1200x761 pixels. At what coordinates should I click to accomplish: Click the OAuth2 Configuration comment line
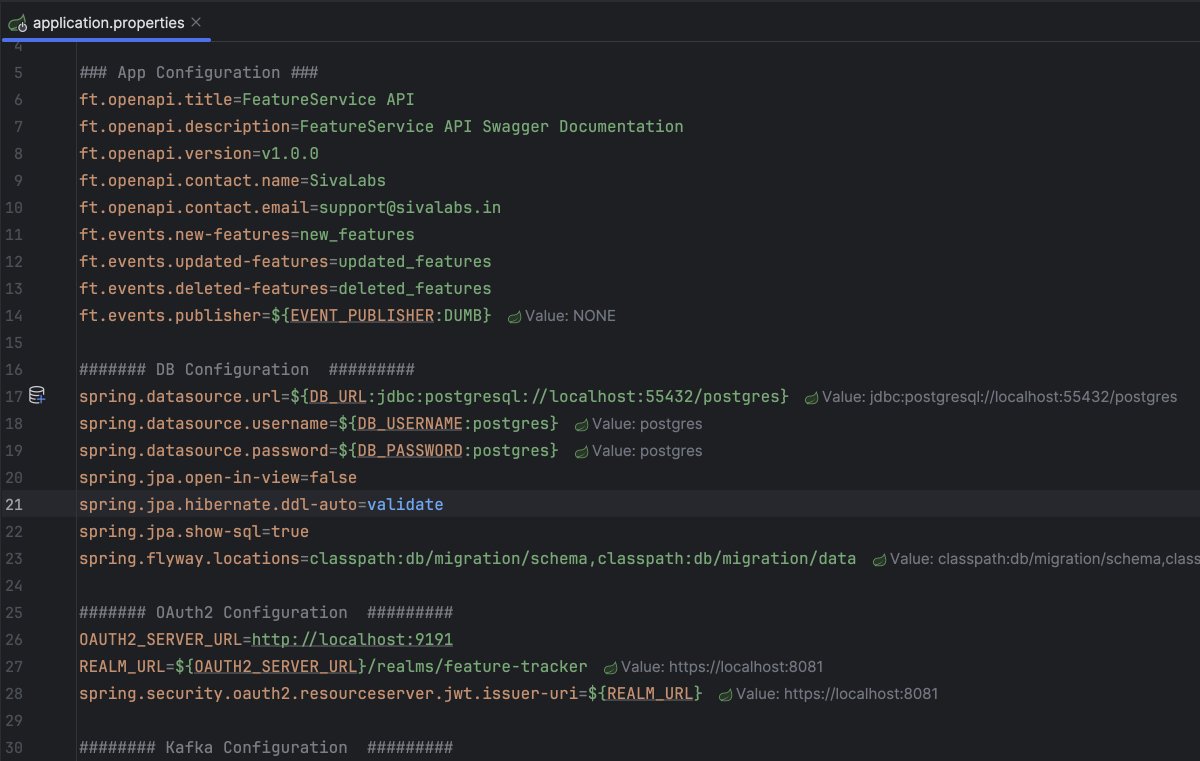(266, 612)
